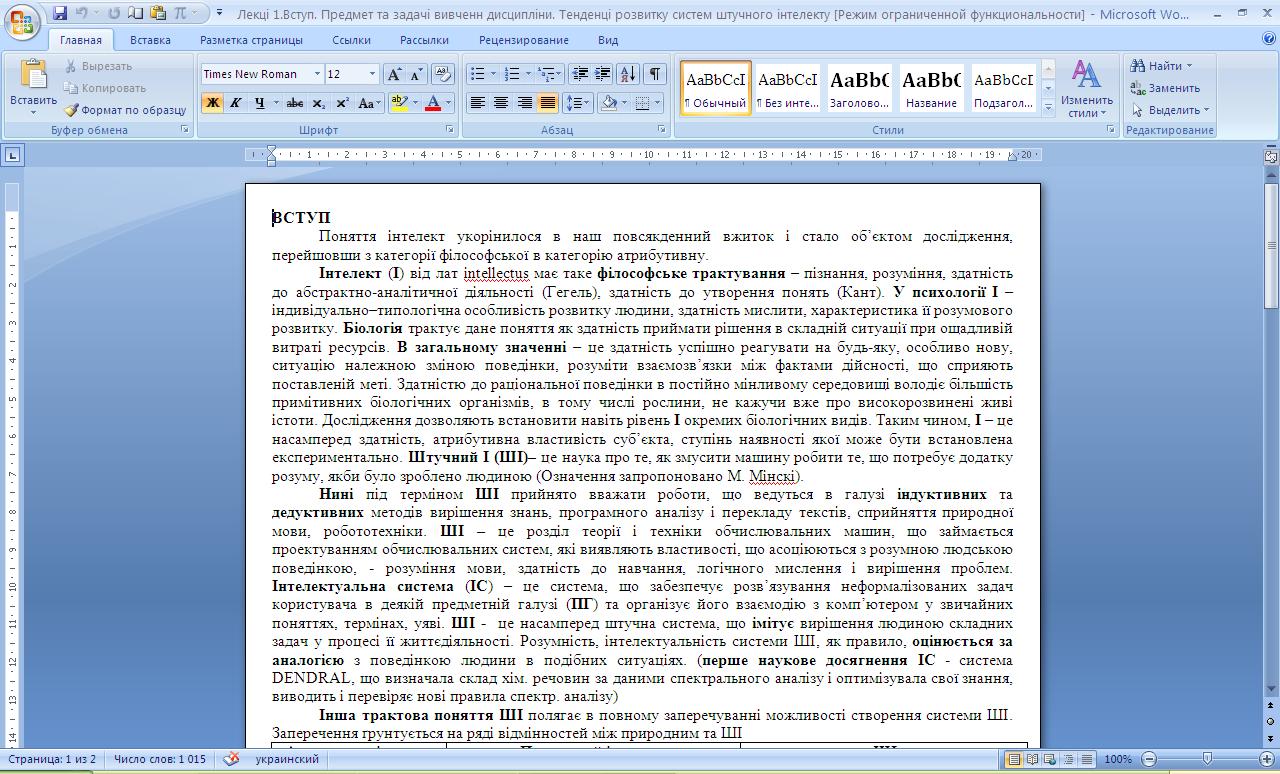Click the украинский language indicator
Image resolution: width=1280 pixels, height=774 pixels.
pos(287,759)
